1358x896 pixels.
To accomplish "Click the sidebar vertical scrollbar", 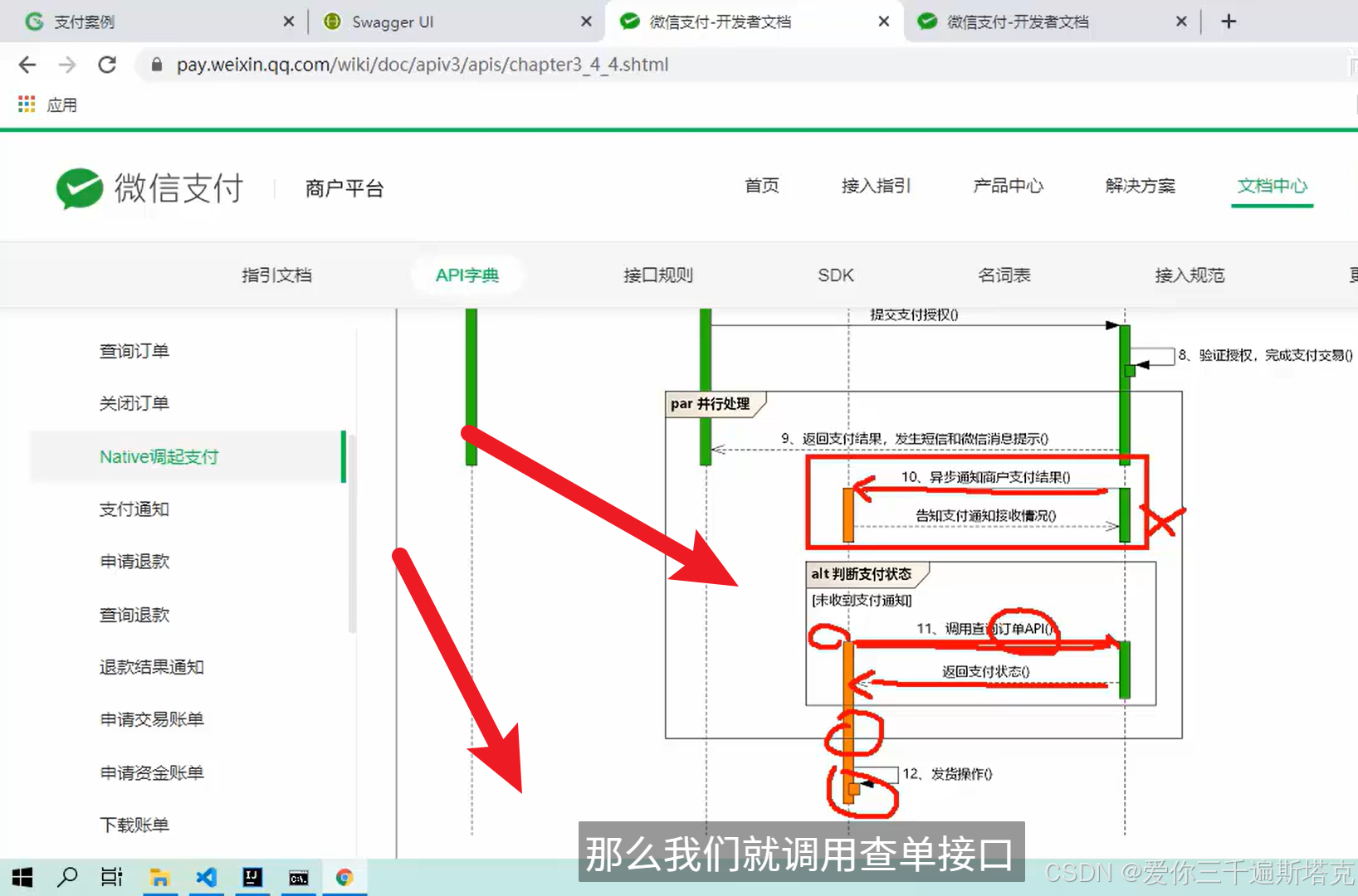I will click(x=353, y=533).
